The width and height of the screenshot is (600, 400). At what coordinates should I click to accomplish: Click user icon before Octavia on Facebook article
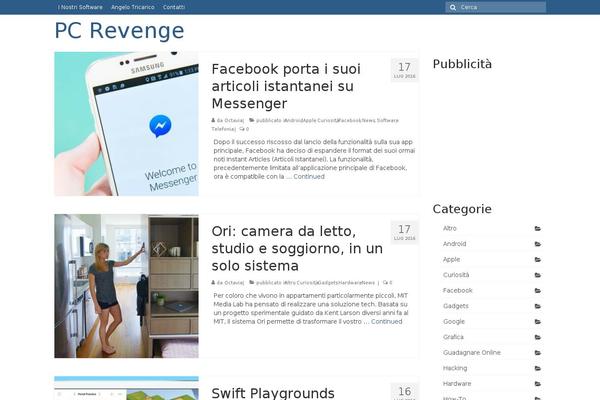click(x=213, y=120)
